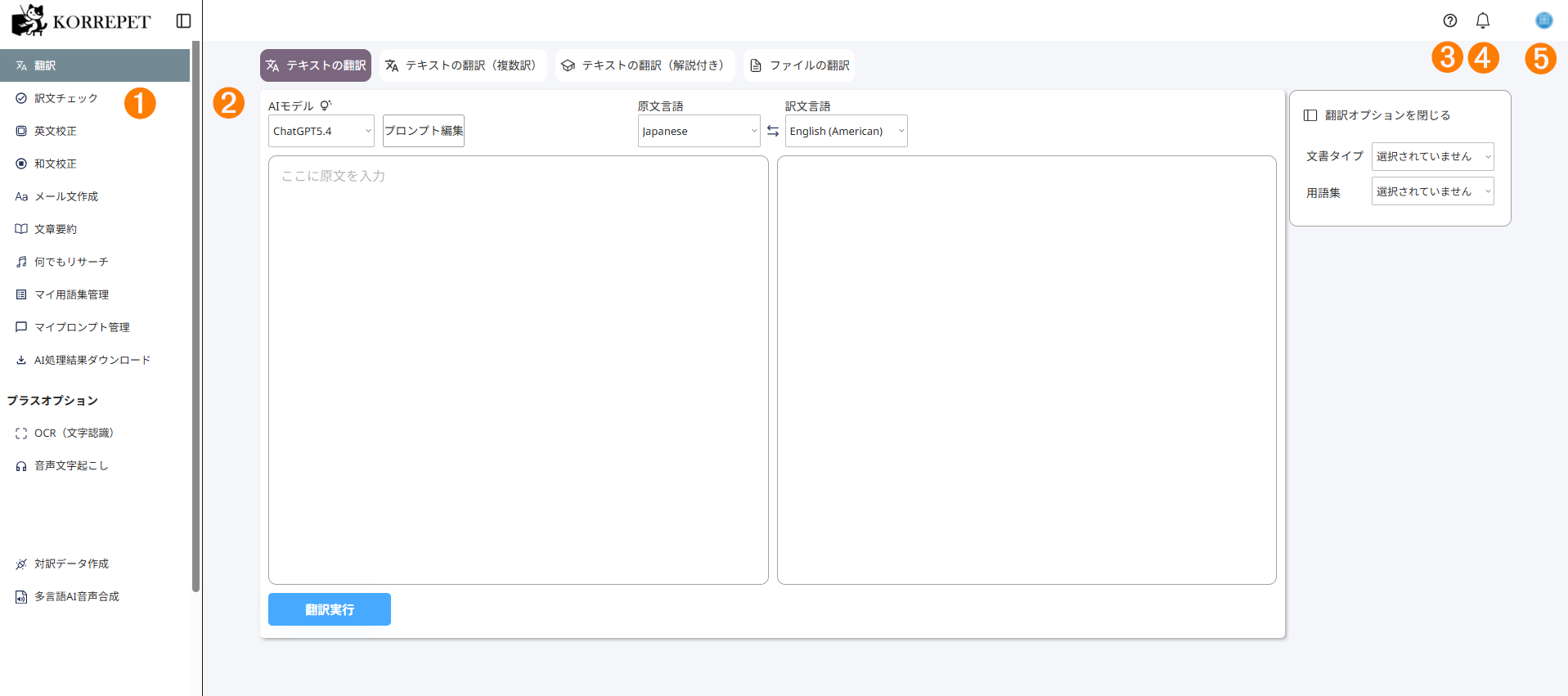Image resolution: width=1568 pixels, height=696 pixels.
Task: Open the 用語集 dropdown
Action: point(1433,191)
